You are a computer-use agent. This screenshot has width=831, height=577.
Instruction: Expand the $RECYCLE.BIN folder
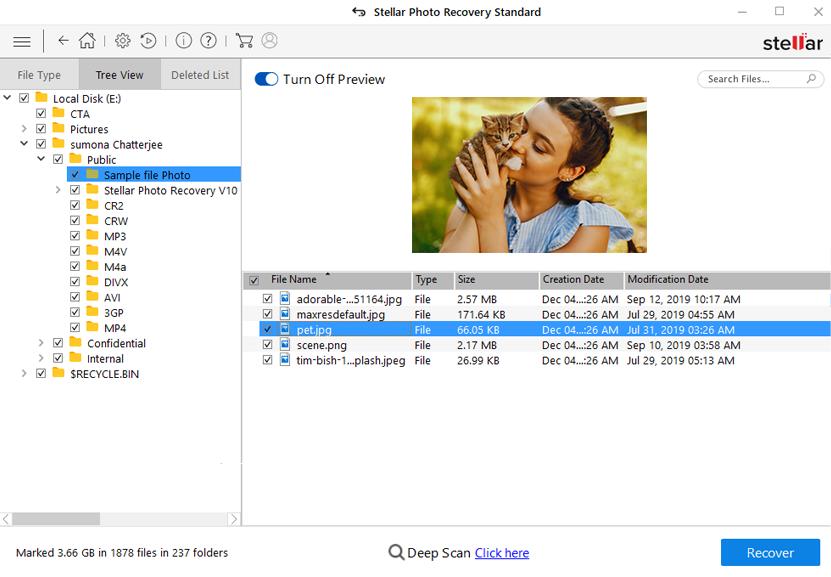pos(24,374)
